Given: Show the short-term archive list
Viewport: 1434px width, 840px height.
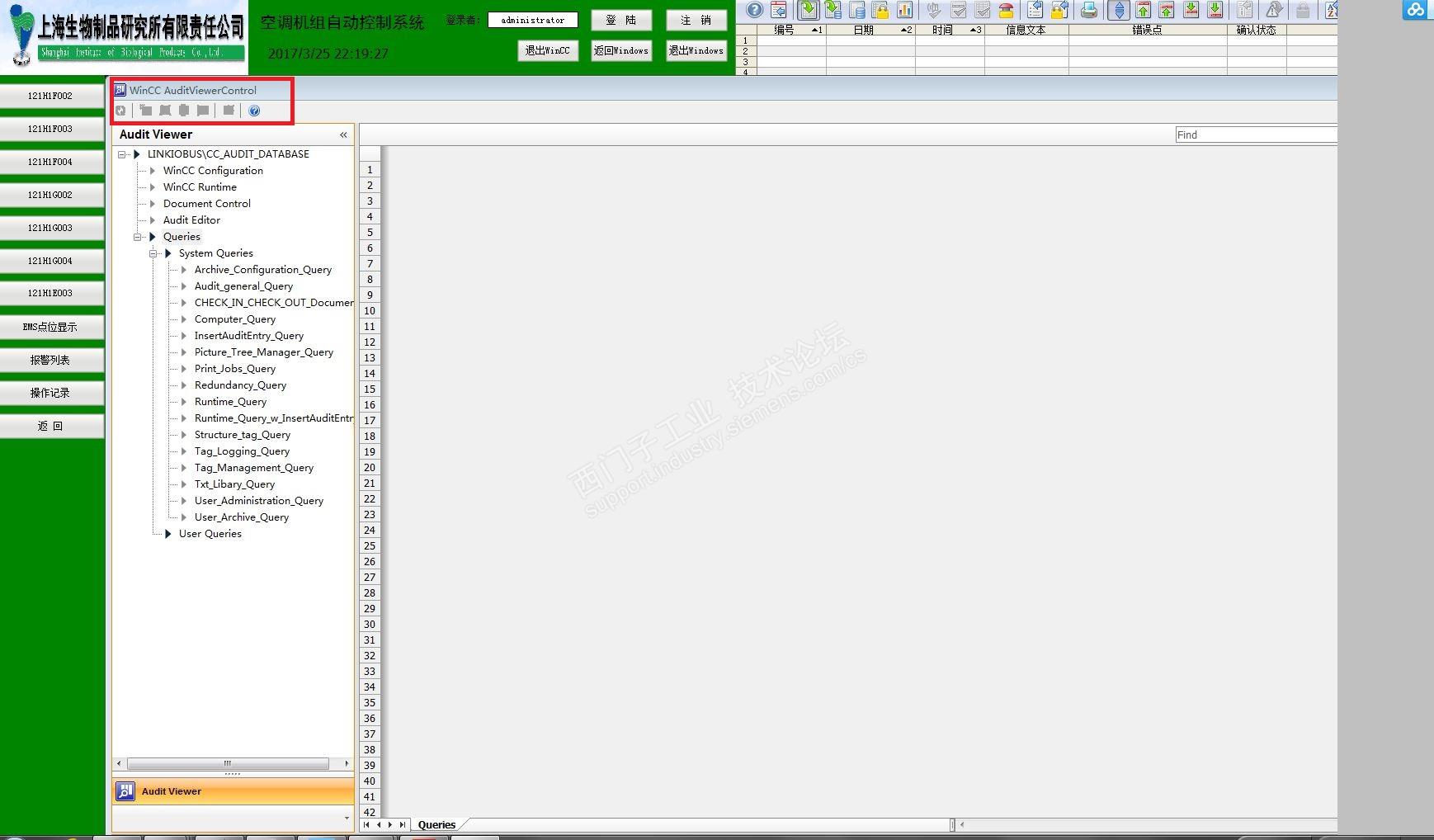Looking at the screenshot, I should 833,10.
